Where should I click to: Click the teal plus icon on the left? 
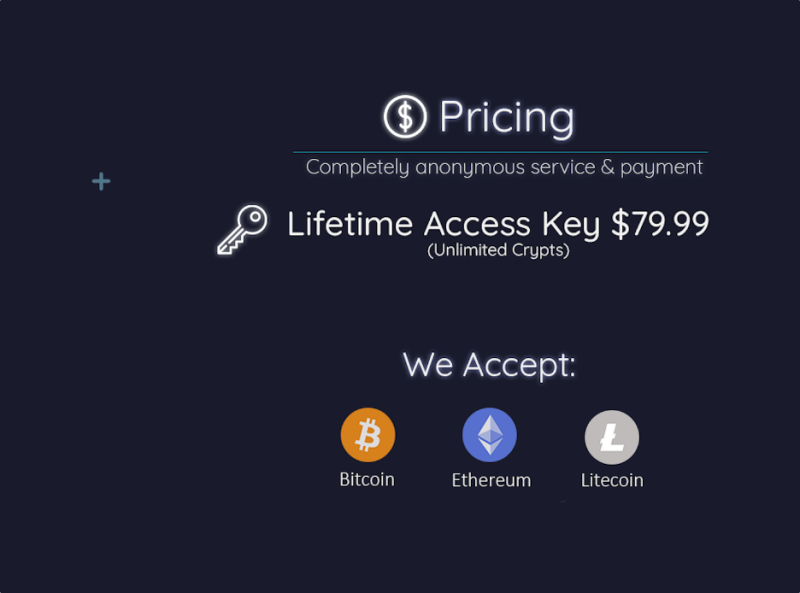coord(100,181)
